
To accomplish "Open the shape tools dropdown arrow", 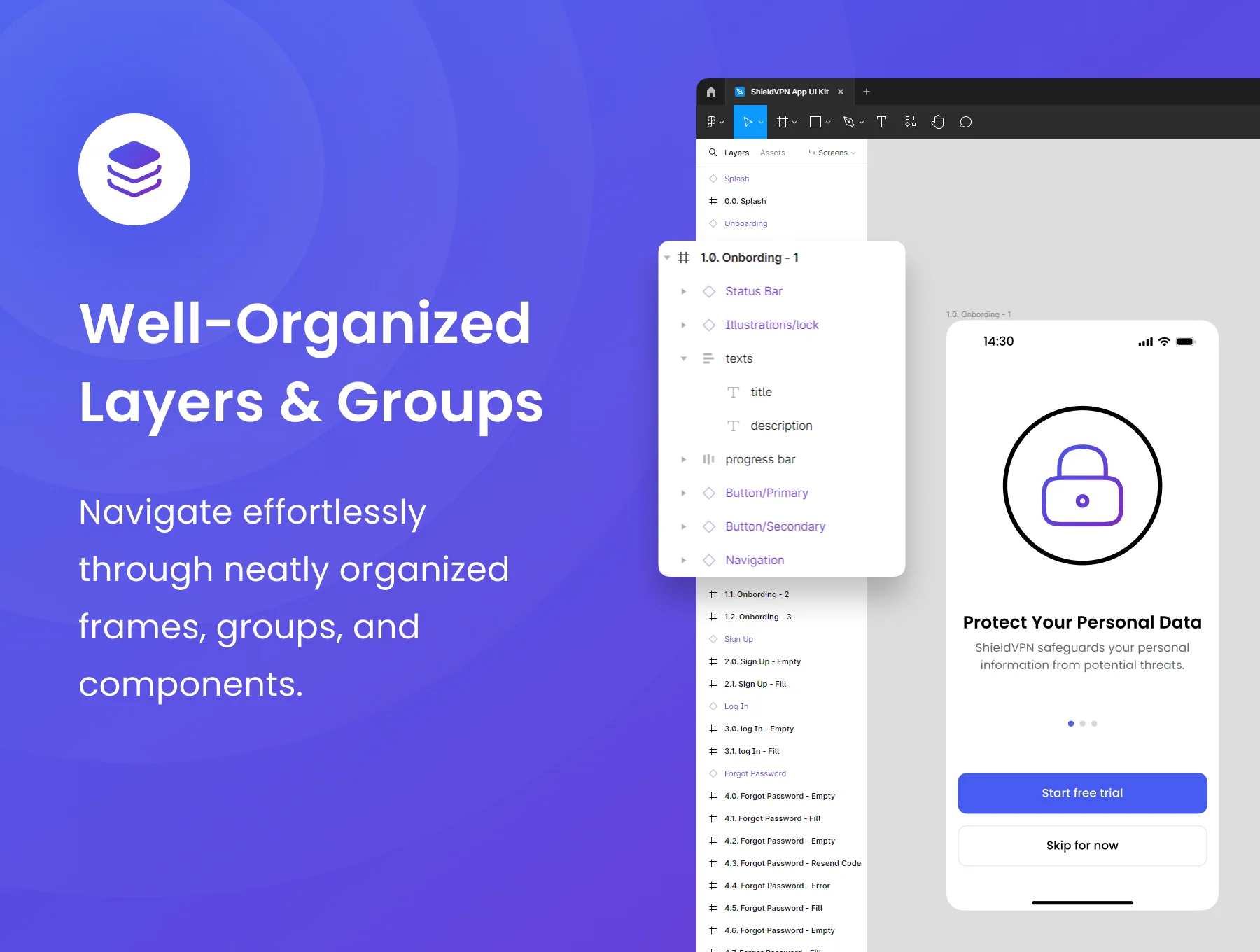I will tap(828, 122).
